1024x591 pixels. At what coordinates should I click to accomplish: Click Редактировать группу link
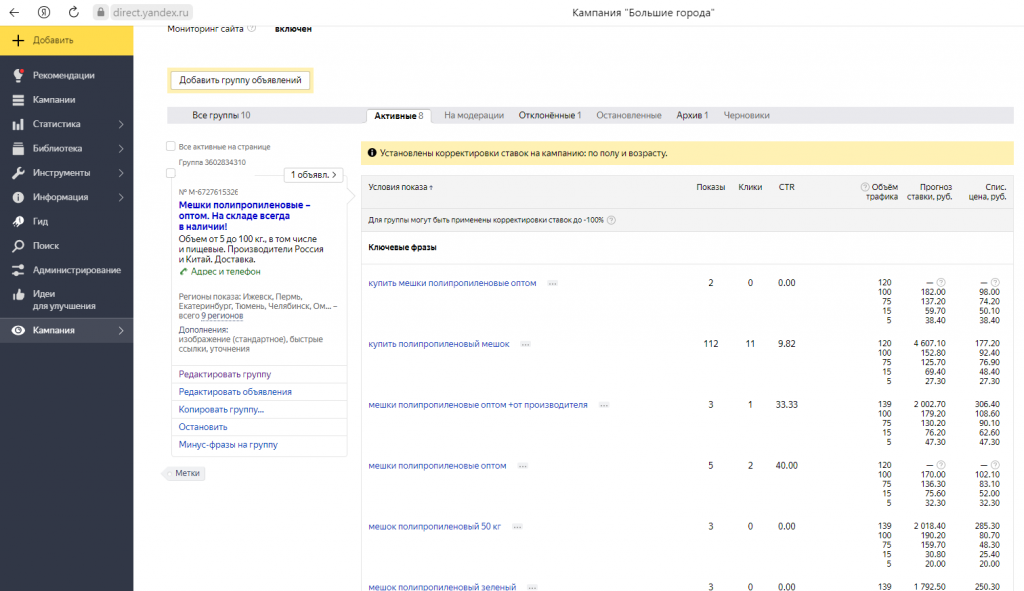click(x=225, y=374)
